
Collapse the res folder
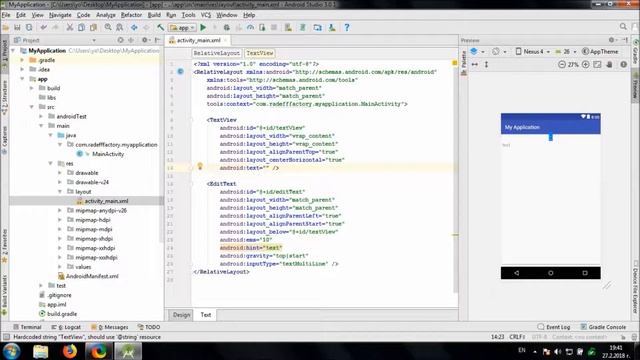pos(50,163)
